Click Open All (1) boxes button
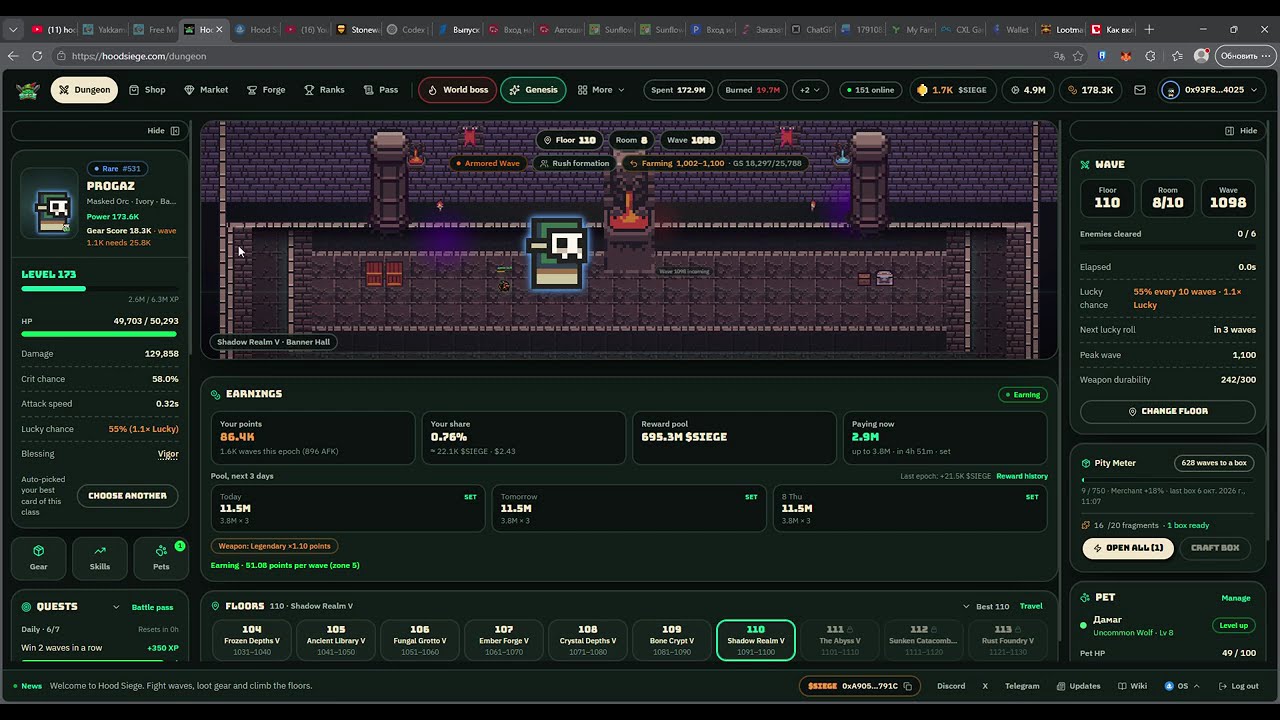This screenshot has height=720, width=1280. [x=1128, y=548]
